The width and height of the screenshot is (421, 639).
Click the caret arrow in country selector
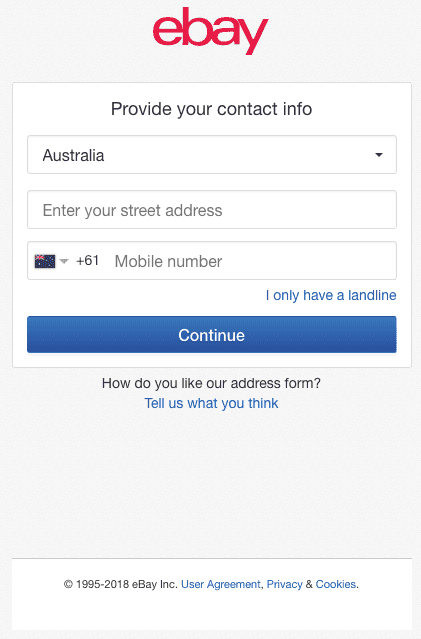coord(379,155)
